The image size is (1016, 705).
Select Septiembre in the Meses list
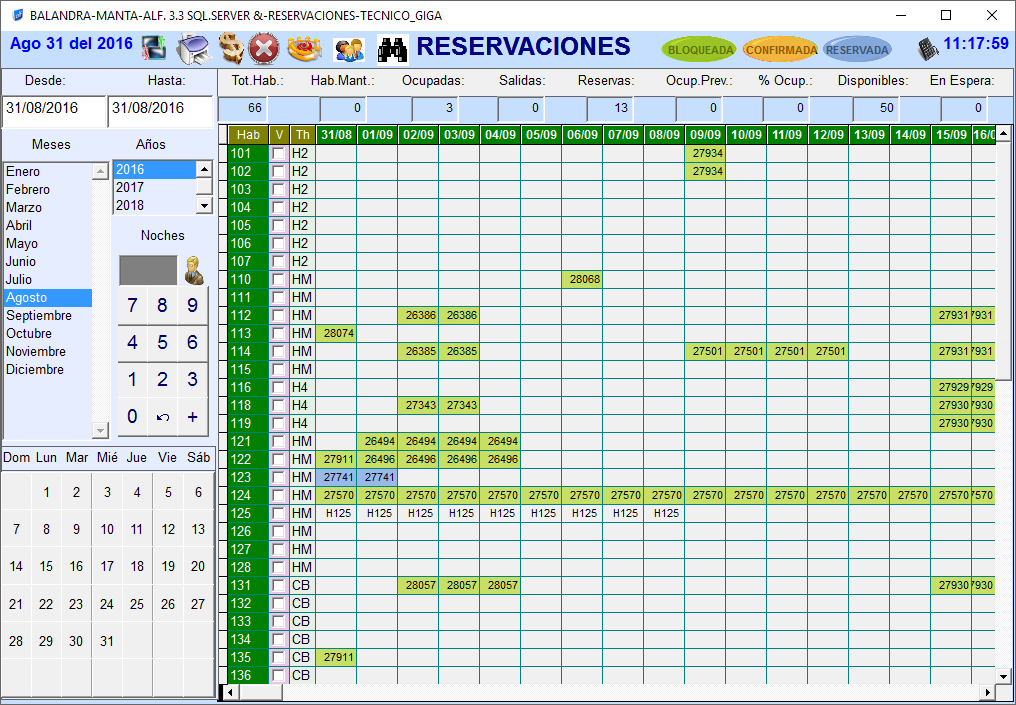(x=39, y=316)
